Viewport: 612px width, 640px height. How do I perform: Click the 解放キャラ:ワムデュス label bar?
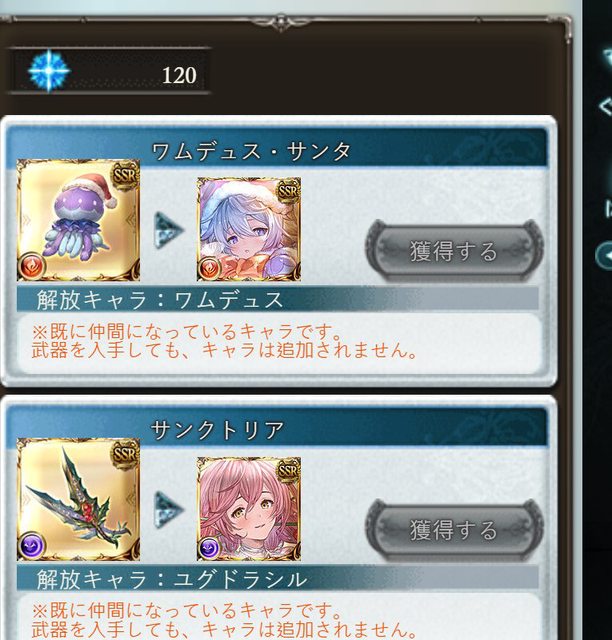pyautogui.click(x=277, y=299)
